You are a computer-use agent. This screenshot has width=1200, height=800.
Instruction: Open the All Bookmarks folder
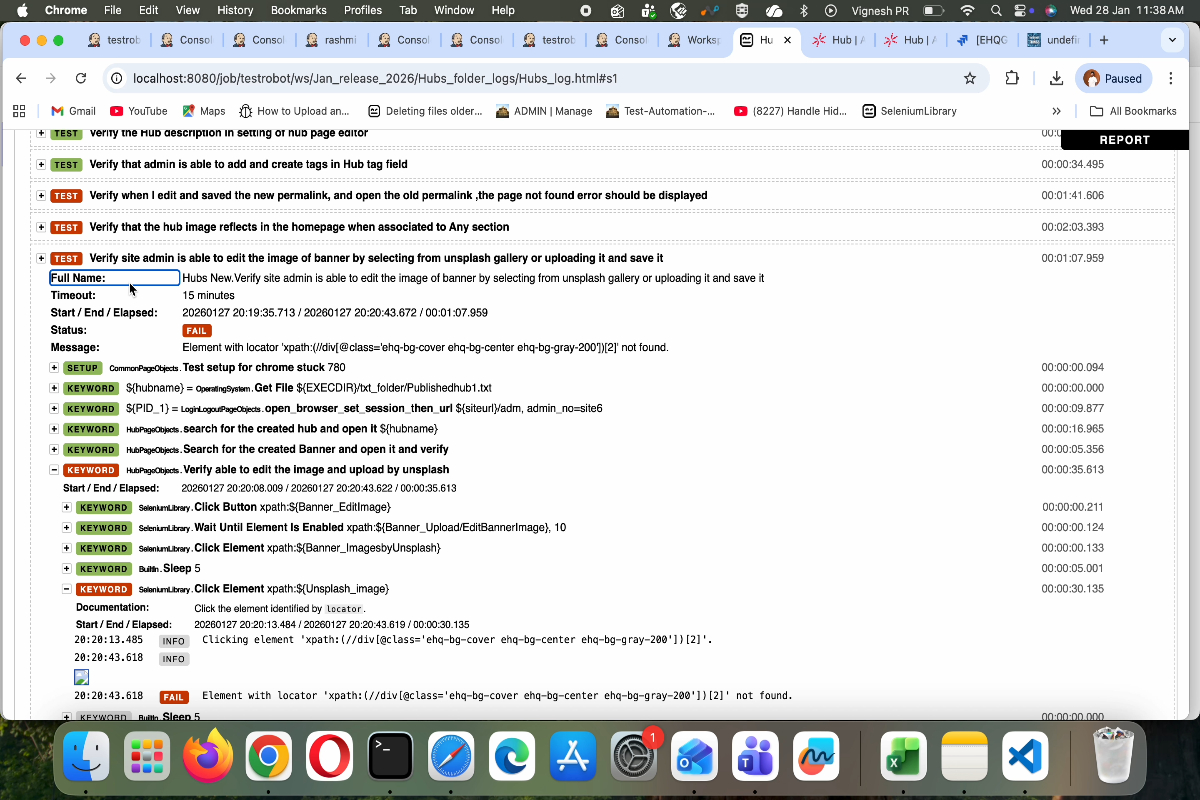(1133, 111)
